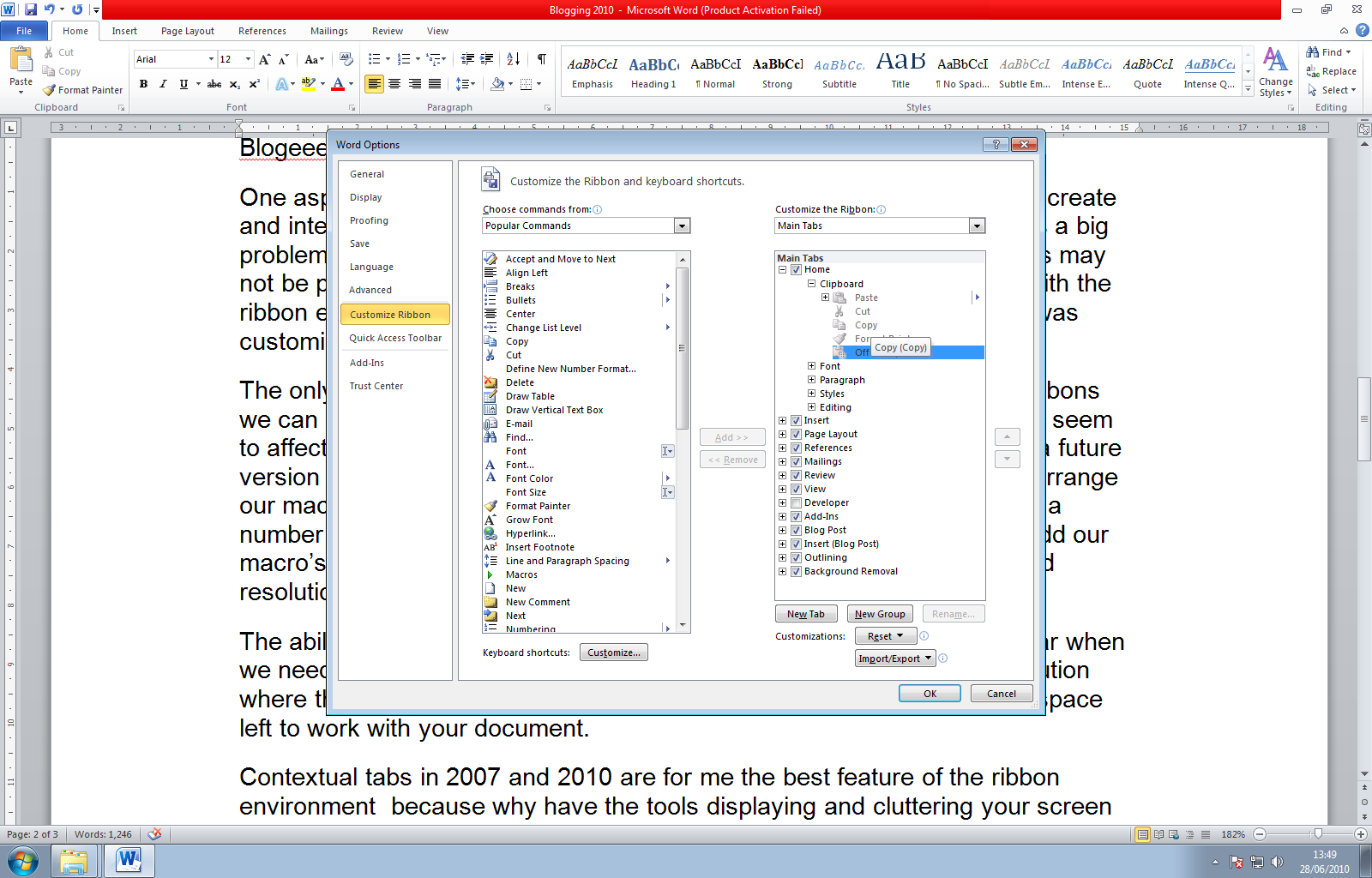The image size is (1372, 878).
Task: Toggle the References tab checkbox
Action: tap(796, 448)
